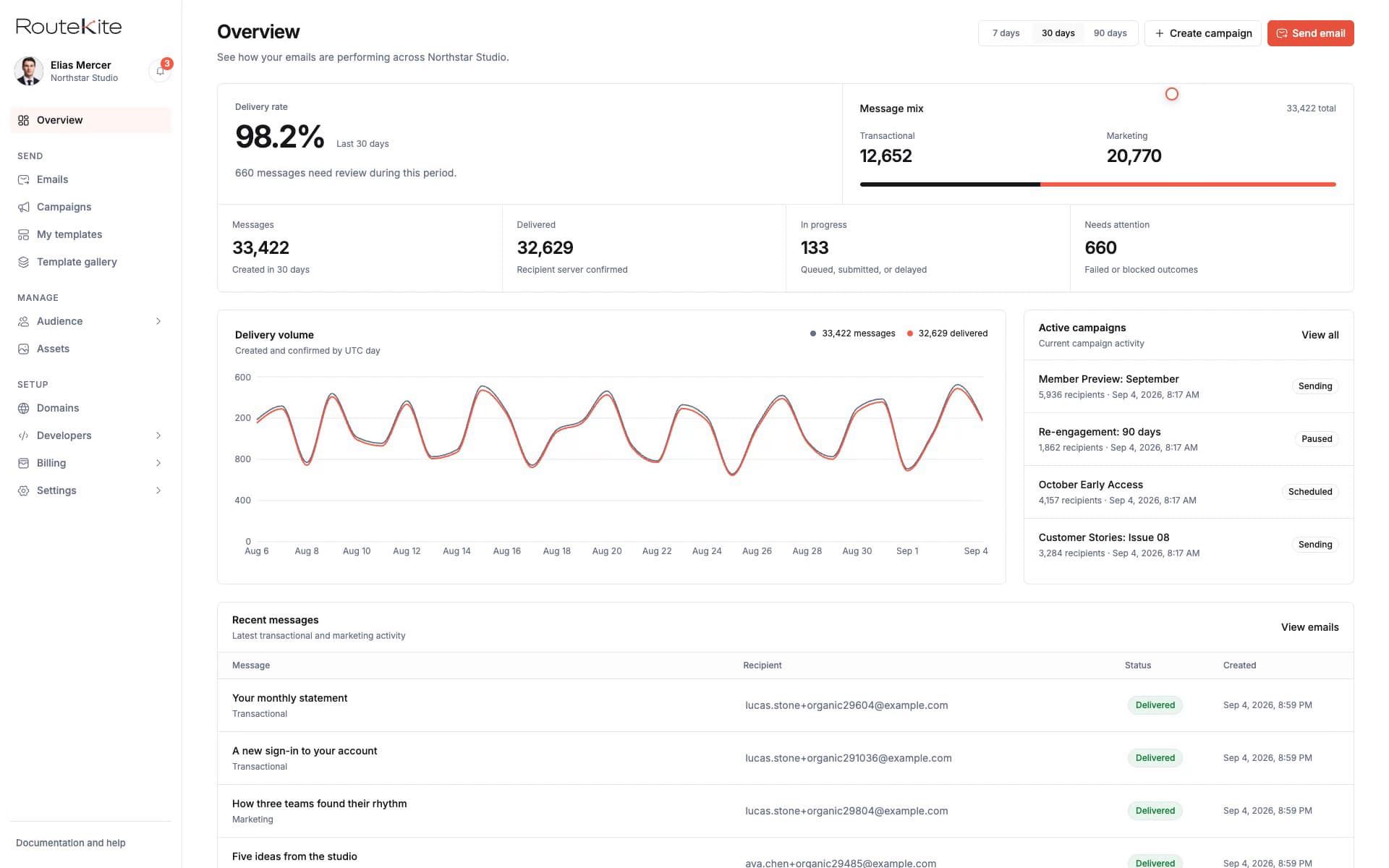Expand the Settings submenu chevron
The image size is (1389, 868).
(x=158, y=490)
